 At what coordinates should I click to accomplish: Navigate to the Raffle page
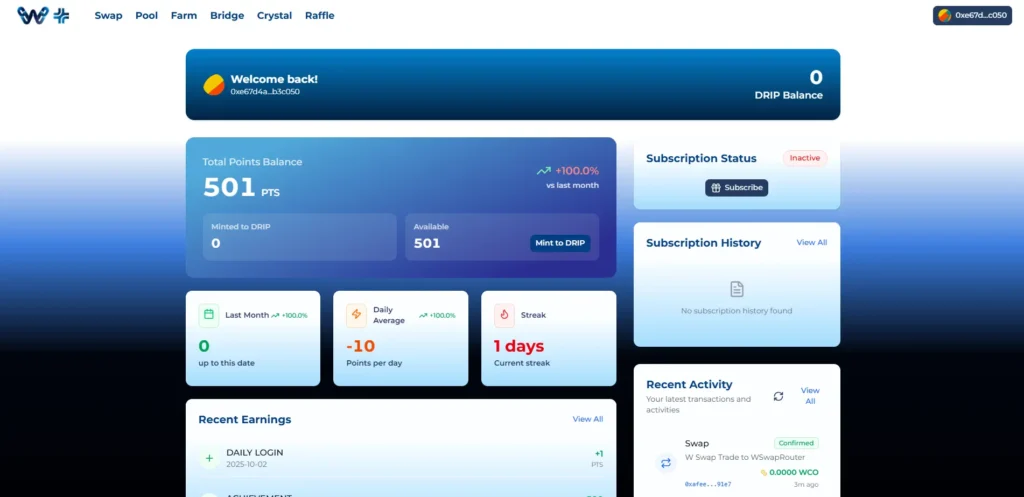click(x=320, y=16)
